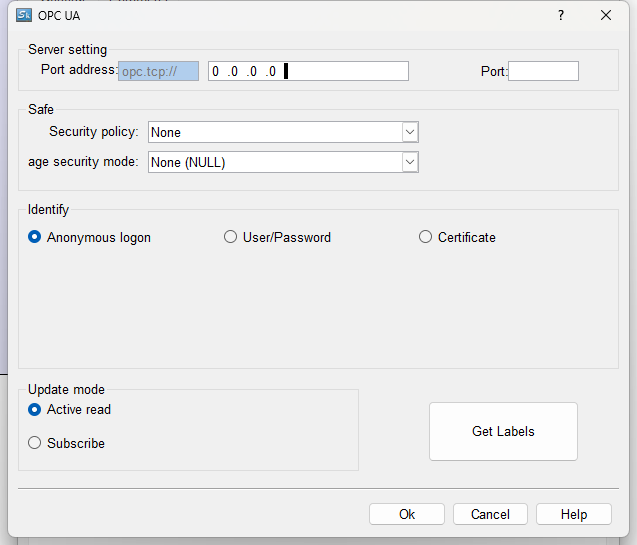Click the Cancel button
The height and width of the screenshot is (545, 637).
(x=490, y=514)
